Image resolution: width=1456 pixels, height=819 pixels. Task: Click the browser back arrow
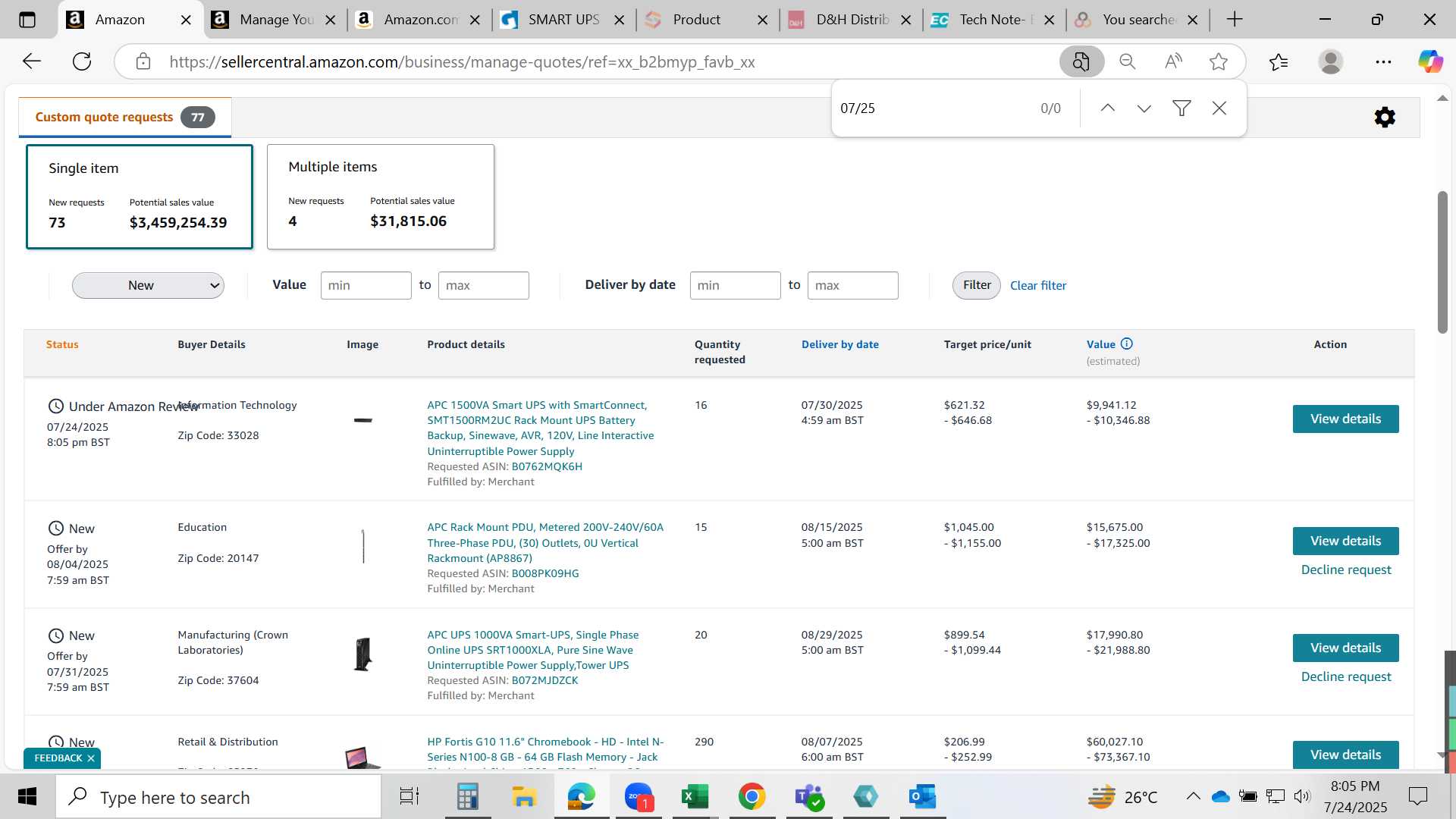pyautogui.click(x=31, y=61)
